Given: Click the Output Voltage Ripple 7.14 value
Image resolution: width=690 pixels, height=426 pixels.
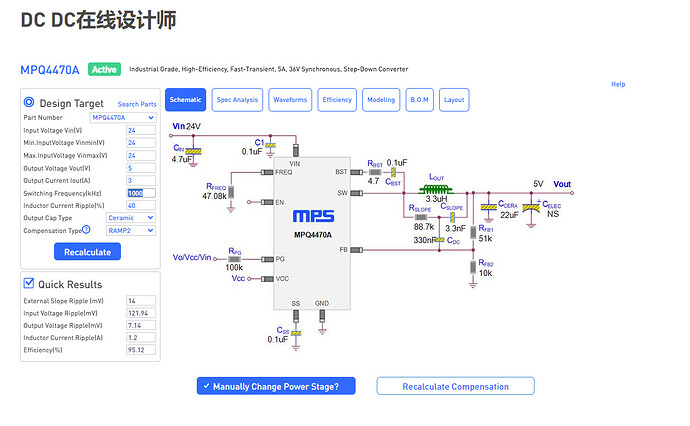Looking at the screenshot, I should coord(141,325).
